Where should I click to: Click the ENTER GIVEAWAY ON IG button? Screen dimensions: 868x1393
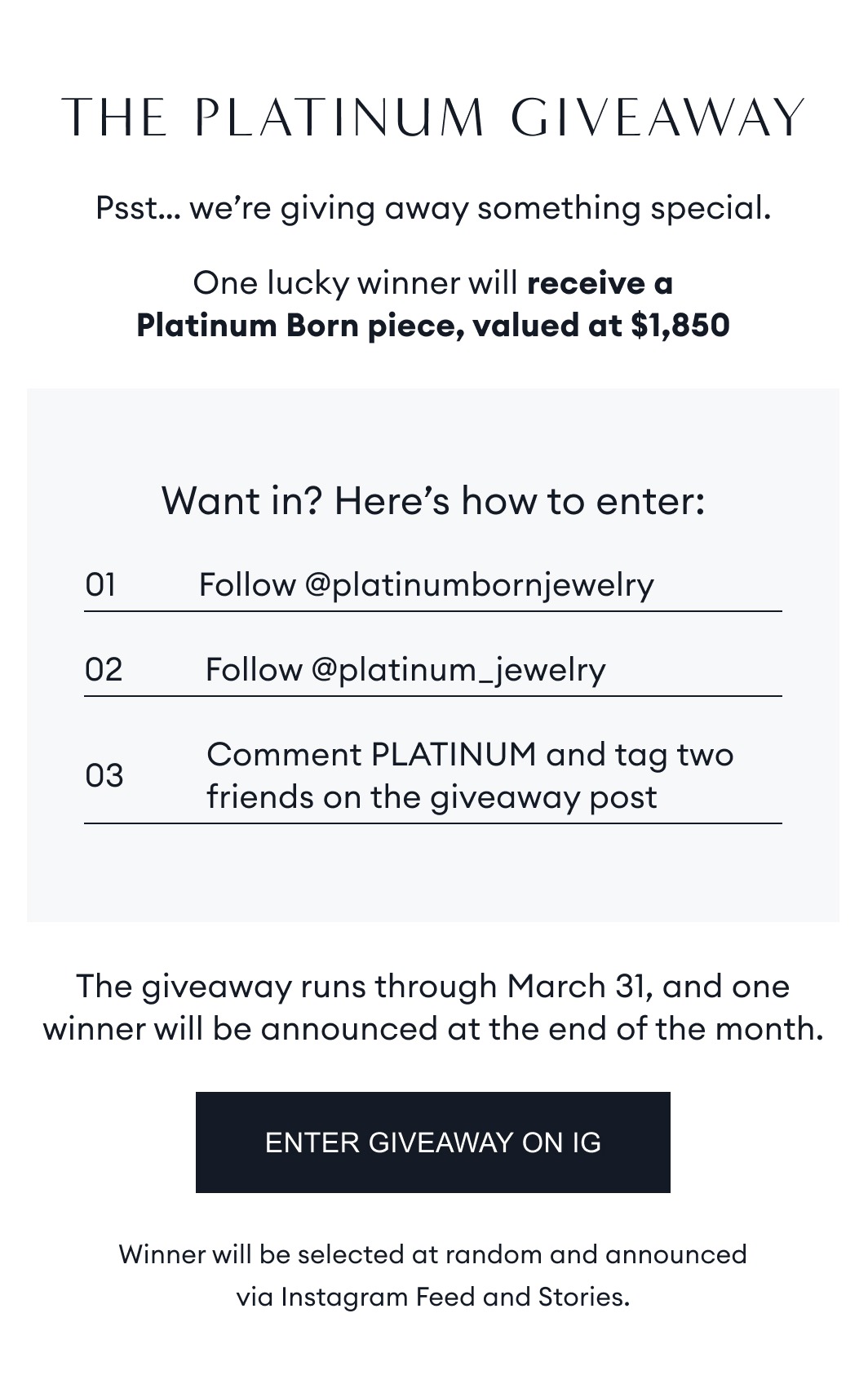[432, 1142]
